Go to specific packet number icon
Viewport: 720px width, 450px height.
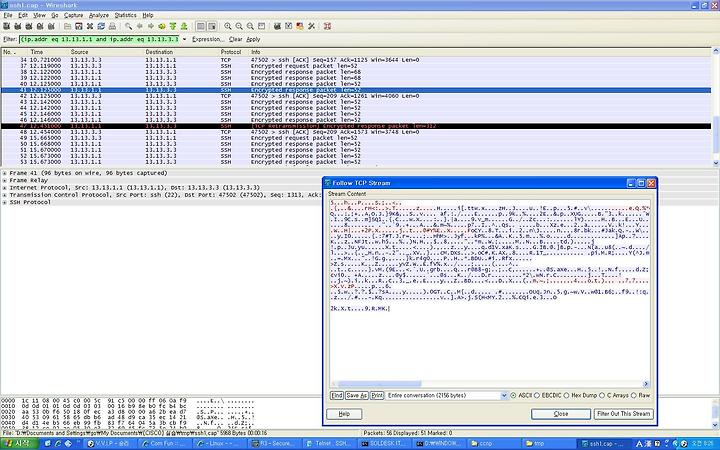pos(162,26)
